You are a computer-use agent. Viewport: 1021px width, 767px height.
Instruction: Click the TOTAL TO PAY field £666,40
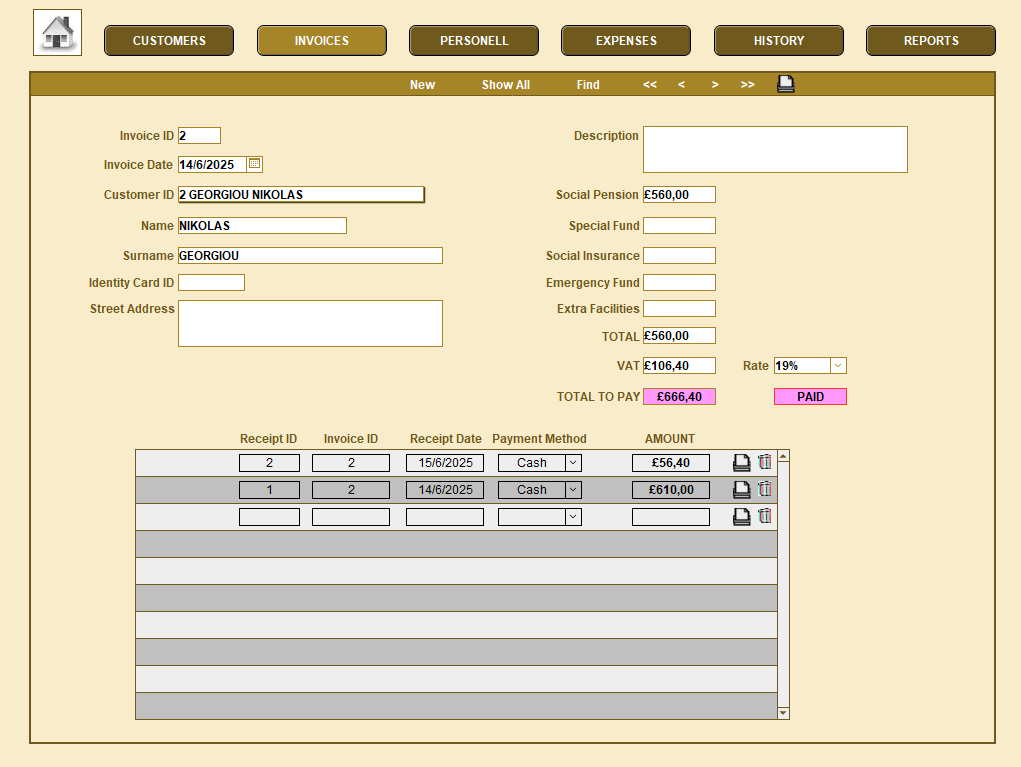pyautogui.click(x=679, y=397)
